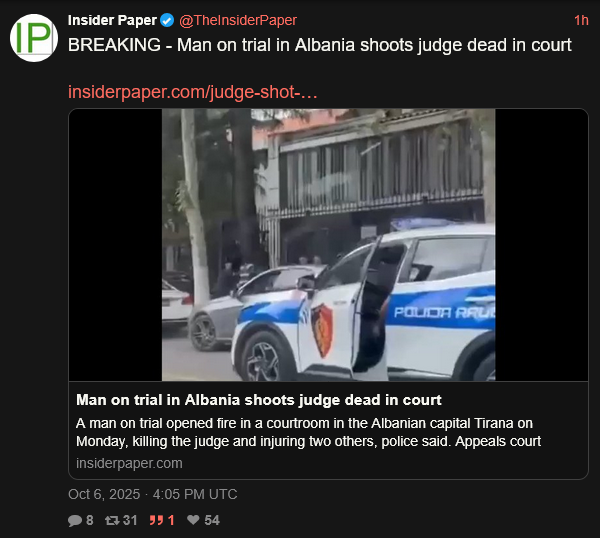Like the post with the heart icon
Image resolution: width=600 pixels, height=538 pixels.
coord(193,520)
